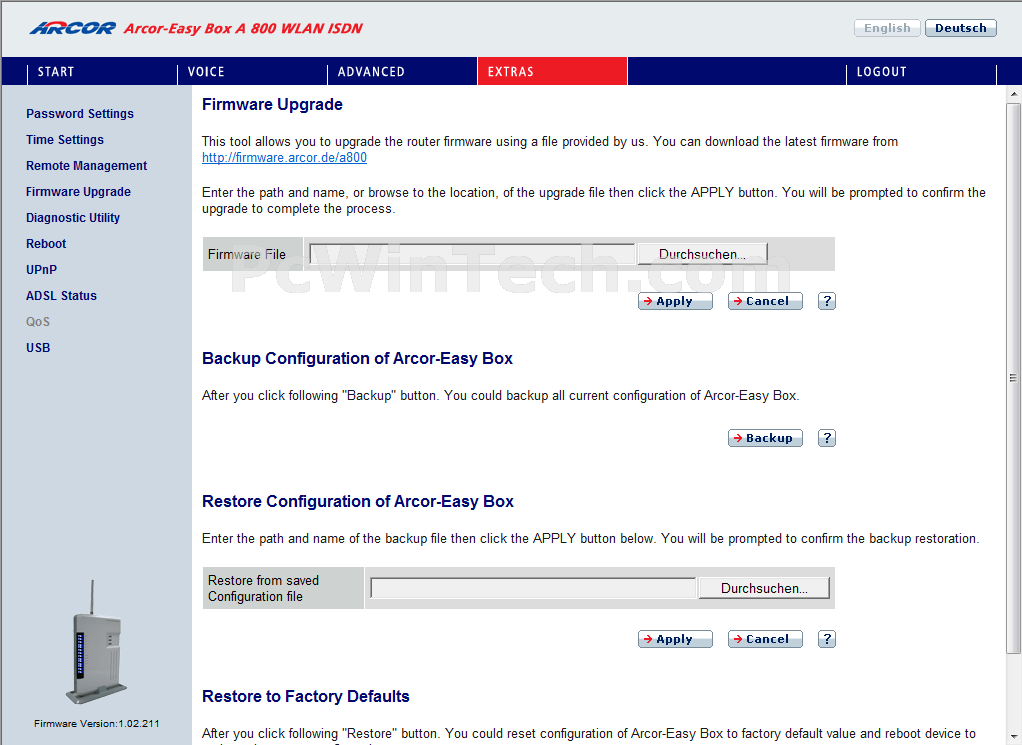Image resolution: width=1022 pixels, height=745 pixels.
Task: Click the router device image
Action: 96,642
